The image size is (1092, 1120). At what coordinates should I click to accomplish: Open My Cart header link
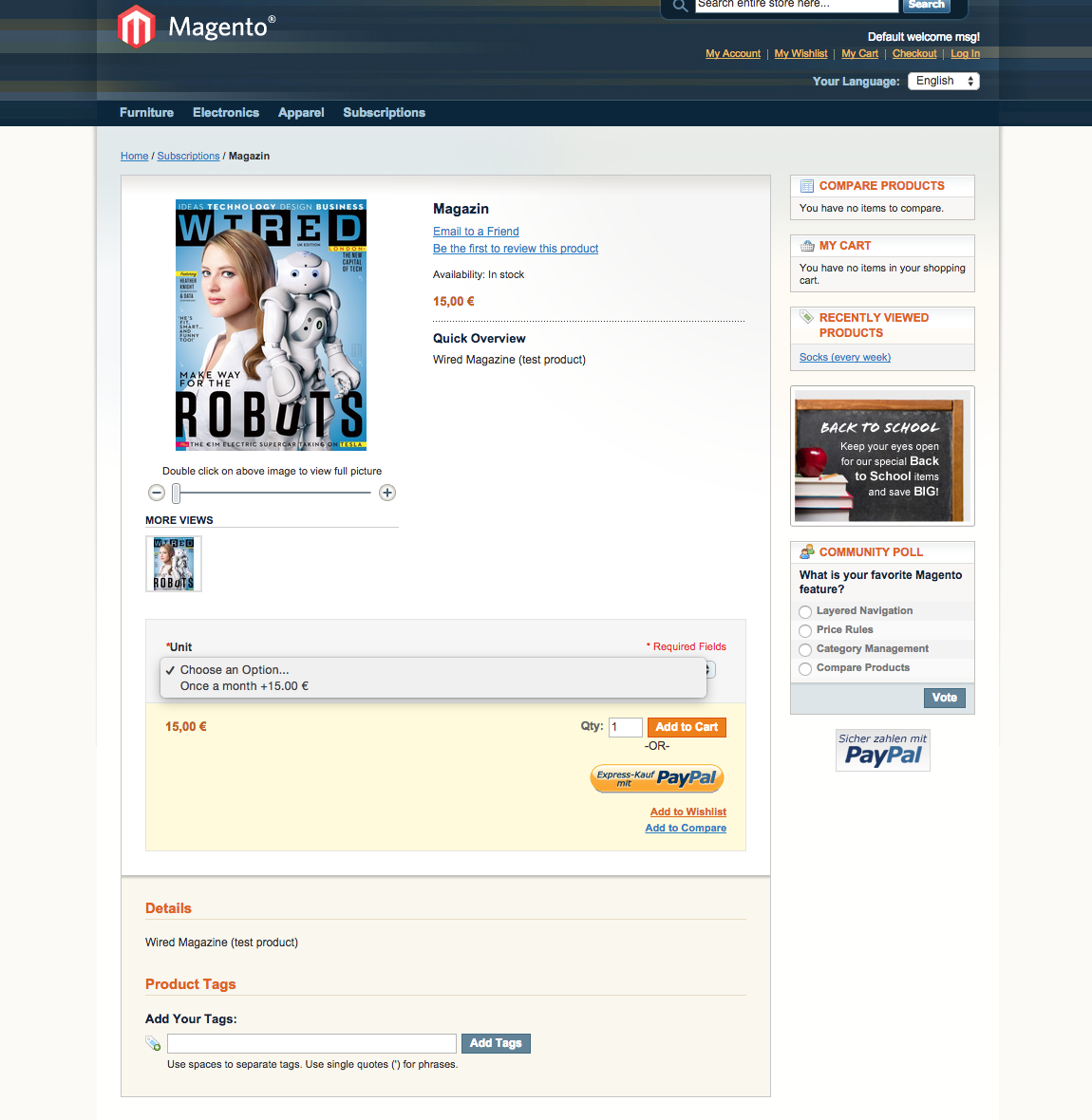coord(859,53)
